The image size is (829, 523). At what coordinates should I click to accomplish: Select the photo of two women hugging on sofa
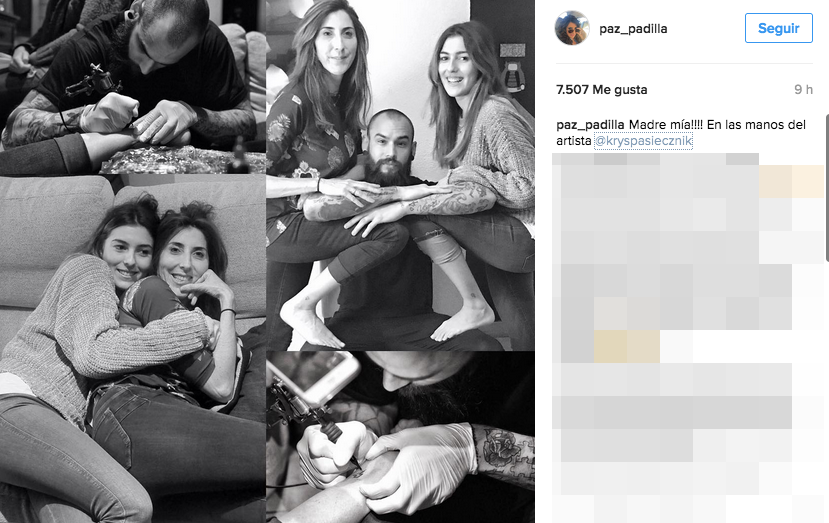(133, 349)
